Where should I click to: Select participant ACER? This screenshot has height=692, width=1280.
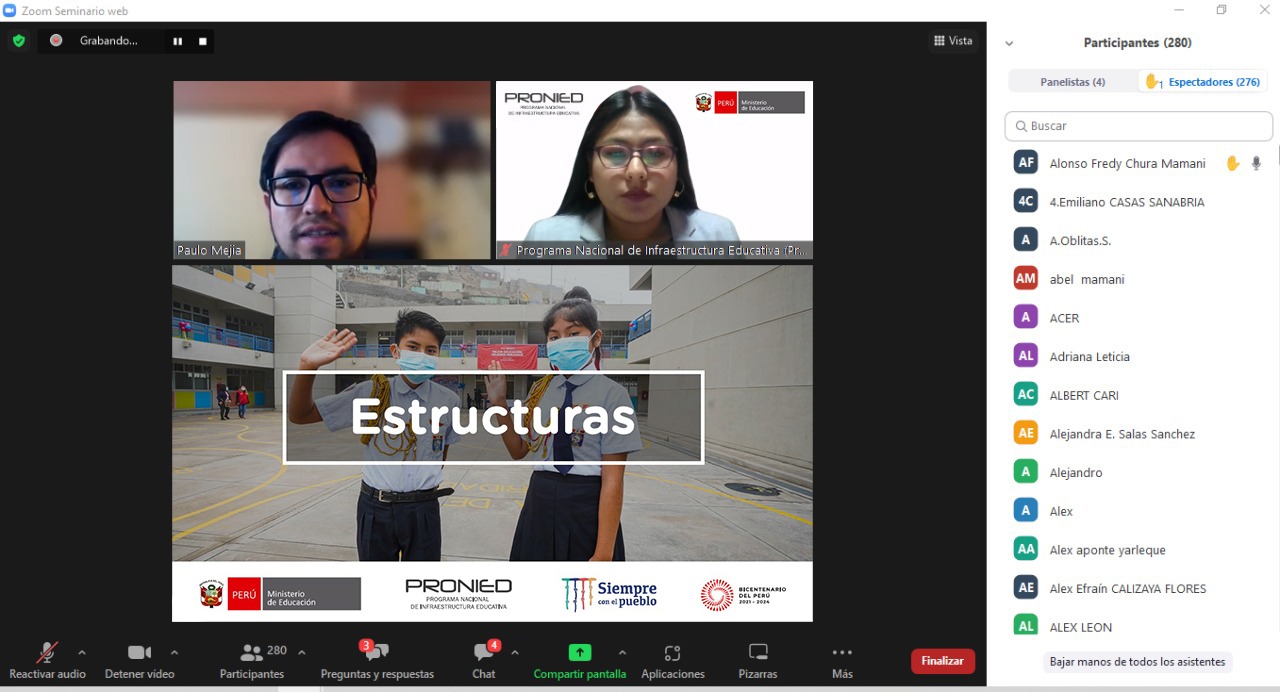click(1139, 318)
